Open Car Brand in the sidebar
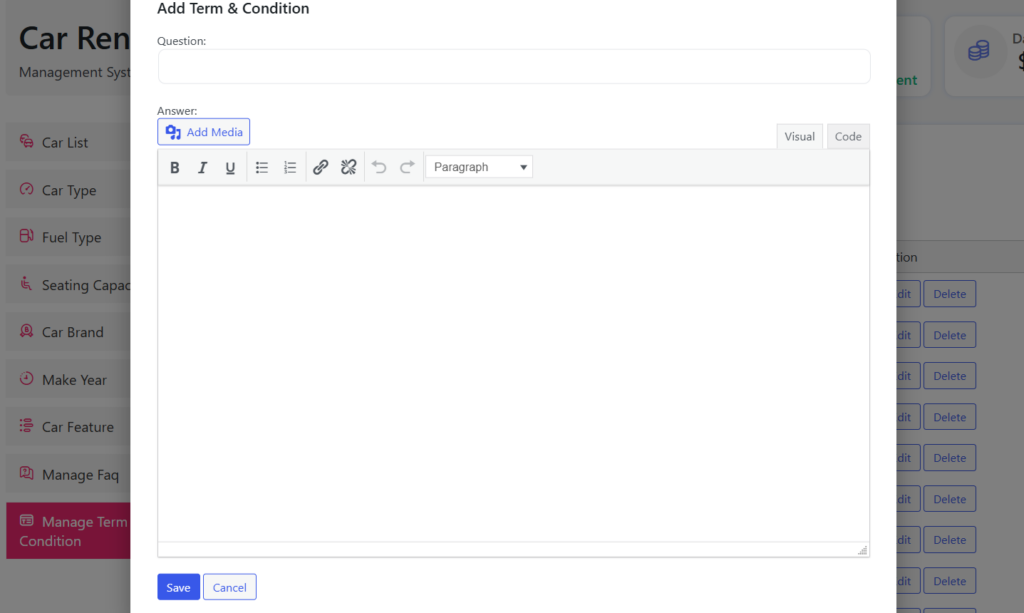 [68, 332]
